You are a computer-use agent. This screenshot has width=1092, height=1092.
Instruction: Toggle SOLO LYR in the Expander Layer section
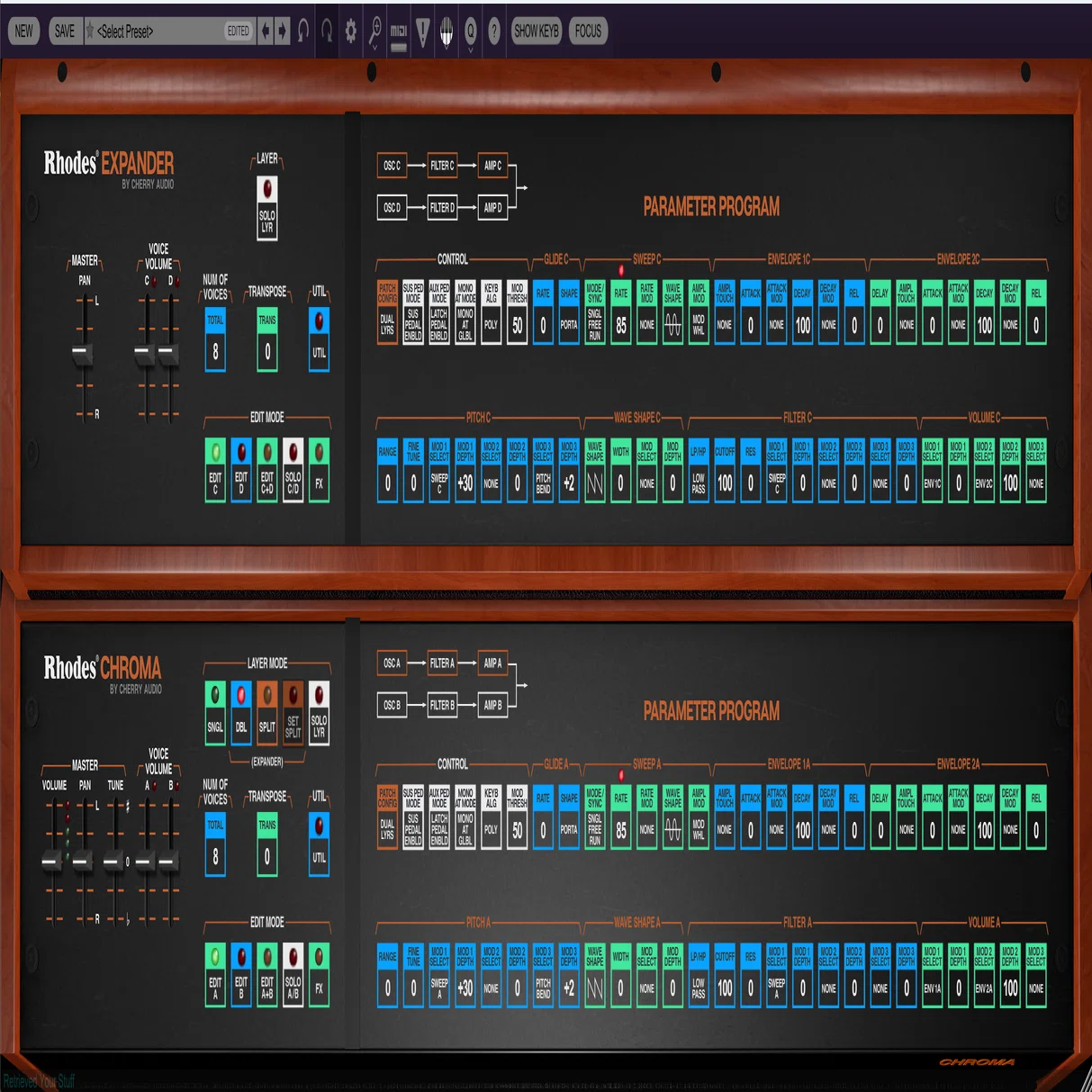coord(267,207)
